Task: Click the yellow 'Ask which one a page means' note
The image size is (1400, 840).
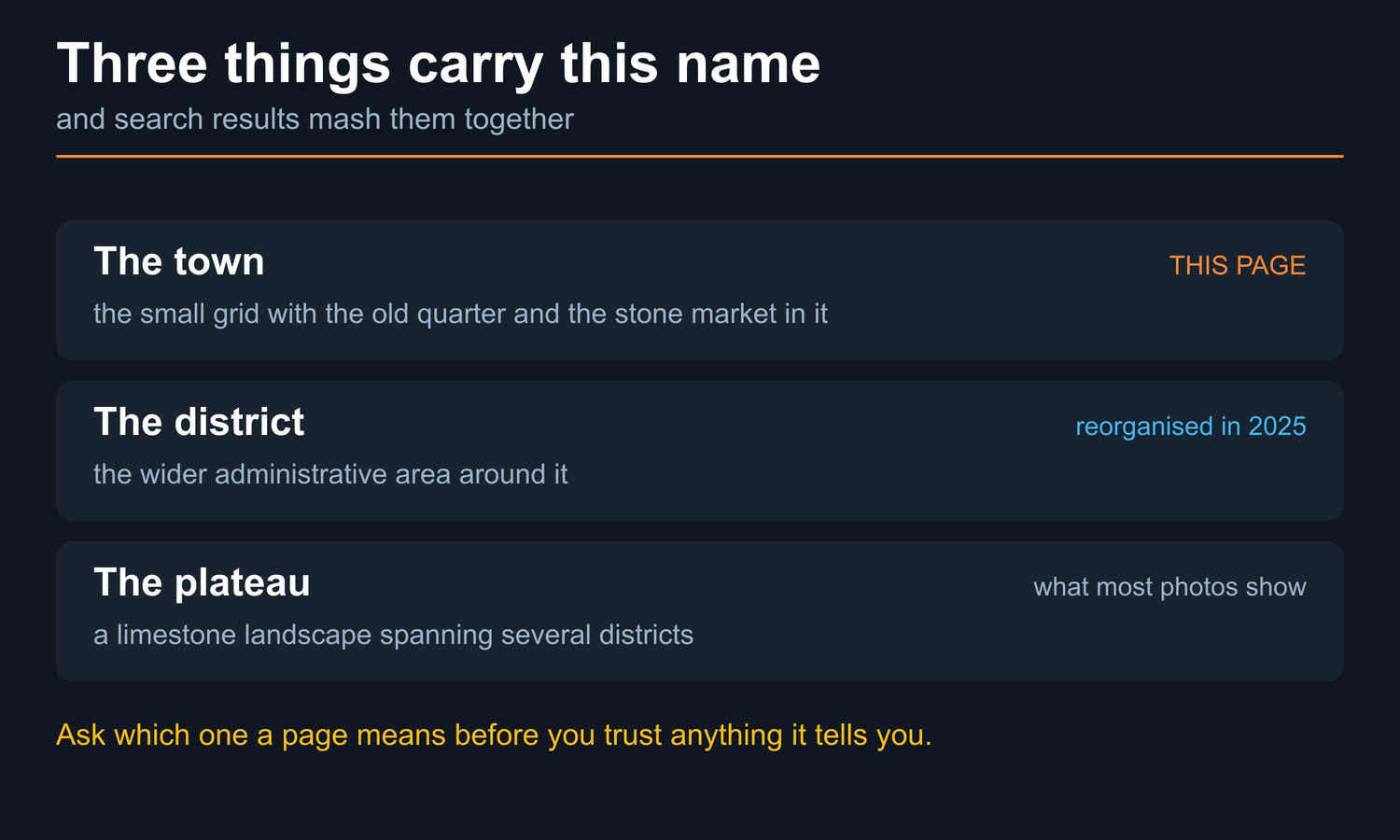Action: coord(494,735)
